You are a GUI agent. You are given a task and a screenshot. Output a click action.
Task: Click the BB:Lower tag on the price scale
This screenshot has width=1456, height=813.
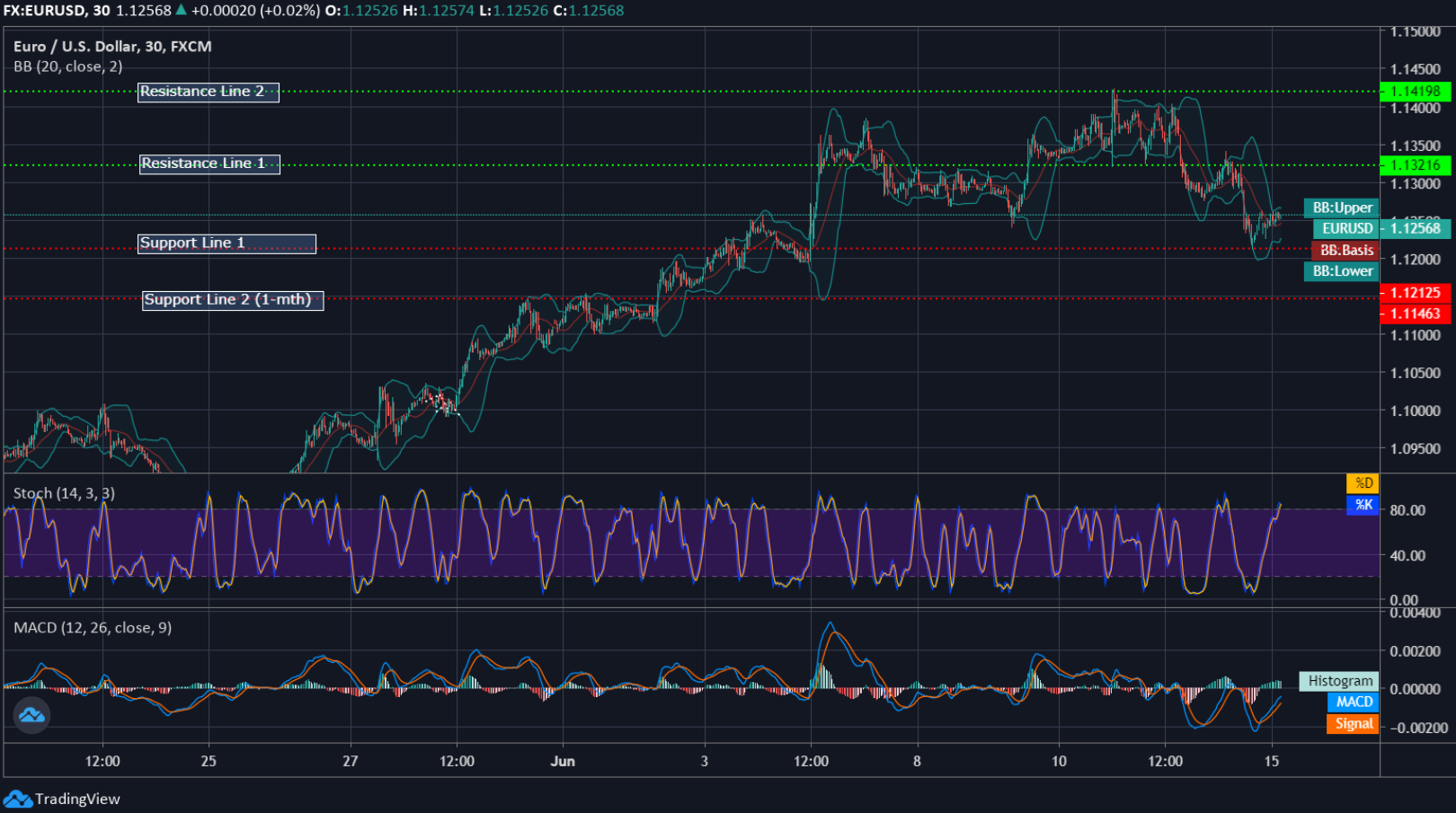(1340, 271)
